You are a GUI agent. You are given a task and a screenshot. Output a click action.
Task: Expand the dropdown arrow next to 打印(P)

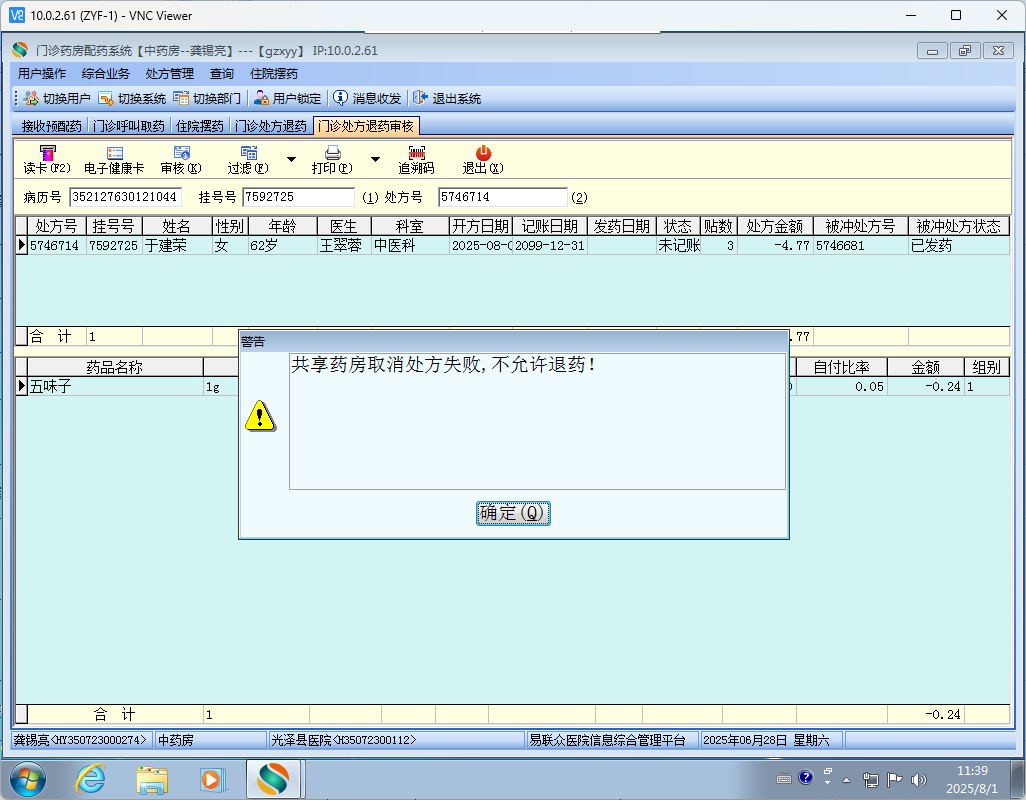tap(376, 159)
